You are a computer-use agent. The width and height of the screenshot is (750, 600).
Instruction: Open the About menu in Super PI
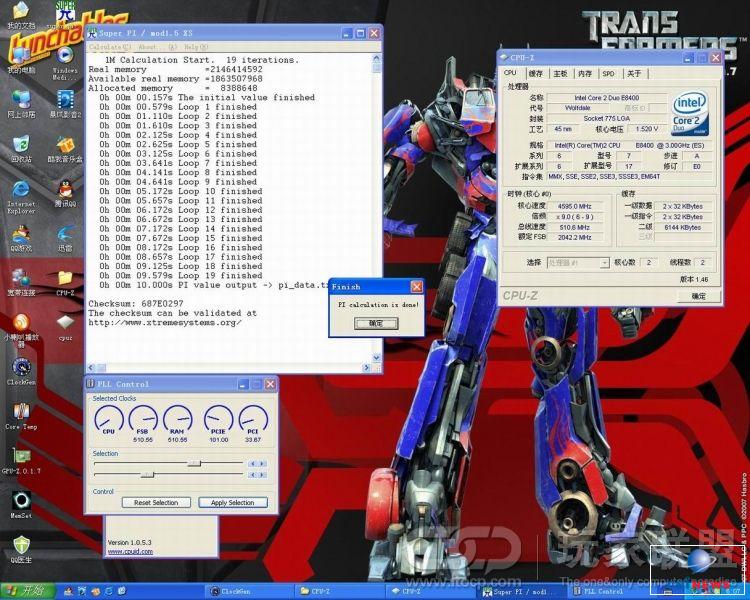(157, 47)
